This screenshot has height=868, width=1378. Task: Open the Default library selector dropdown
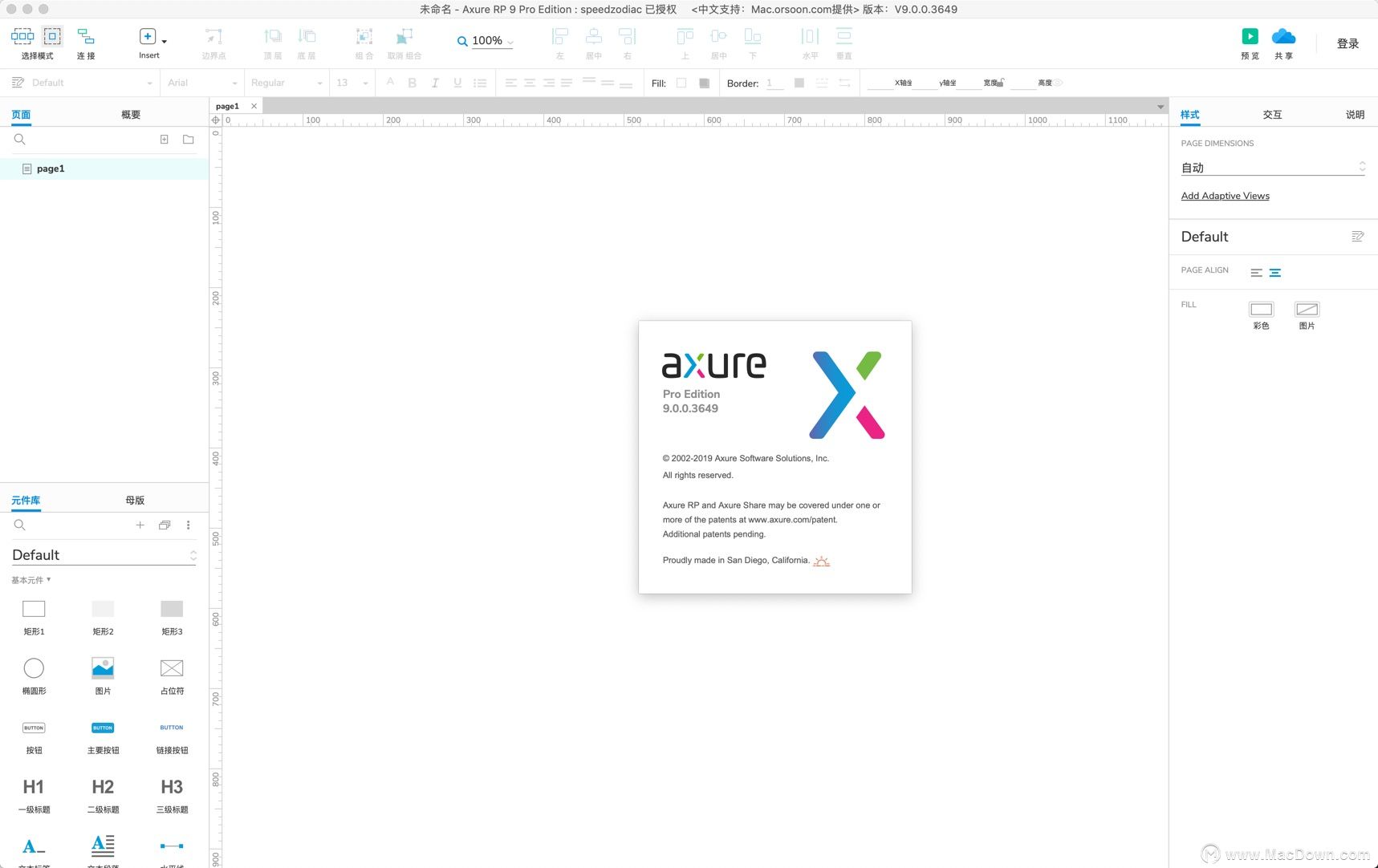(104, 555)
